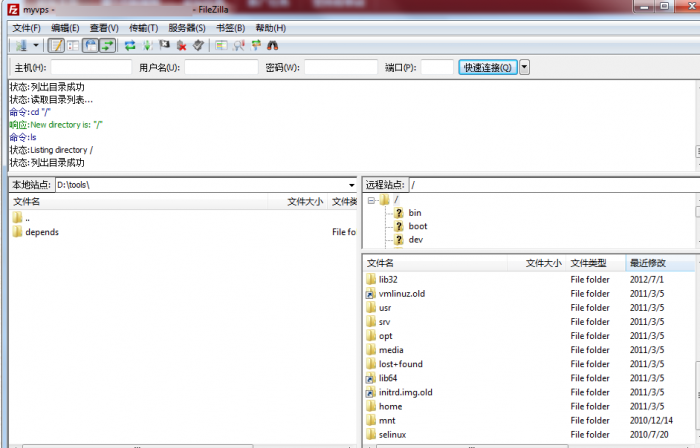700x448 pixels.
Task: Select the lost+found folder icon
Action: (371, 364)
